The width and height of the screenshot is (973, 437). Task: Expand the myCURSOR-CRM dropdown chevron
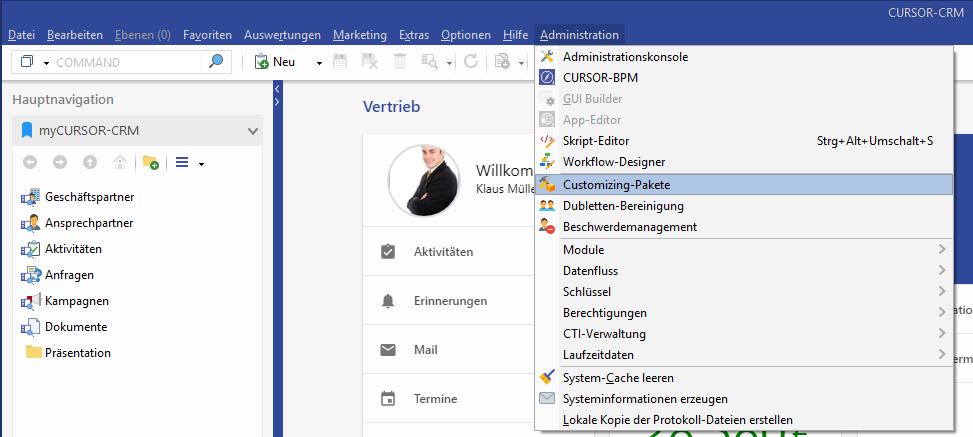pos(252,131)
